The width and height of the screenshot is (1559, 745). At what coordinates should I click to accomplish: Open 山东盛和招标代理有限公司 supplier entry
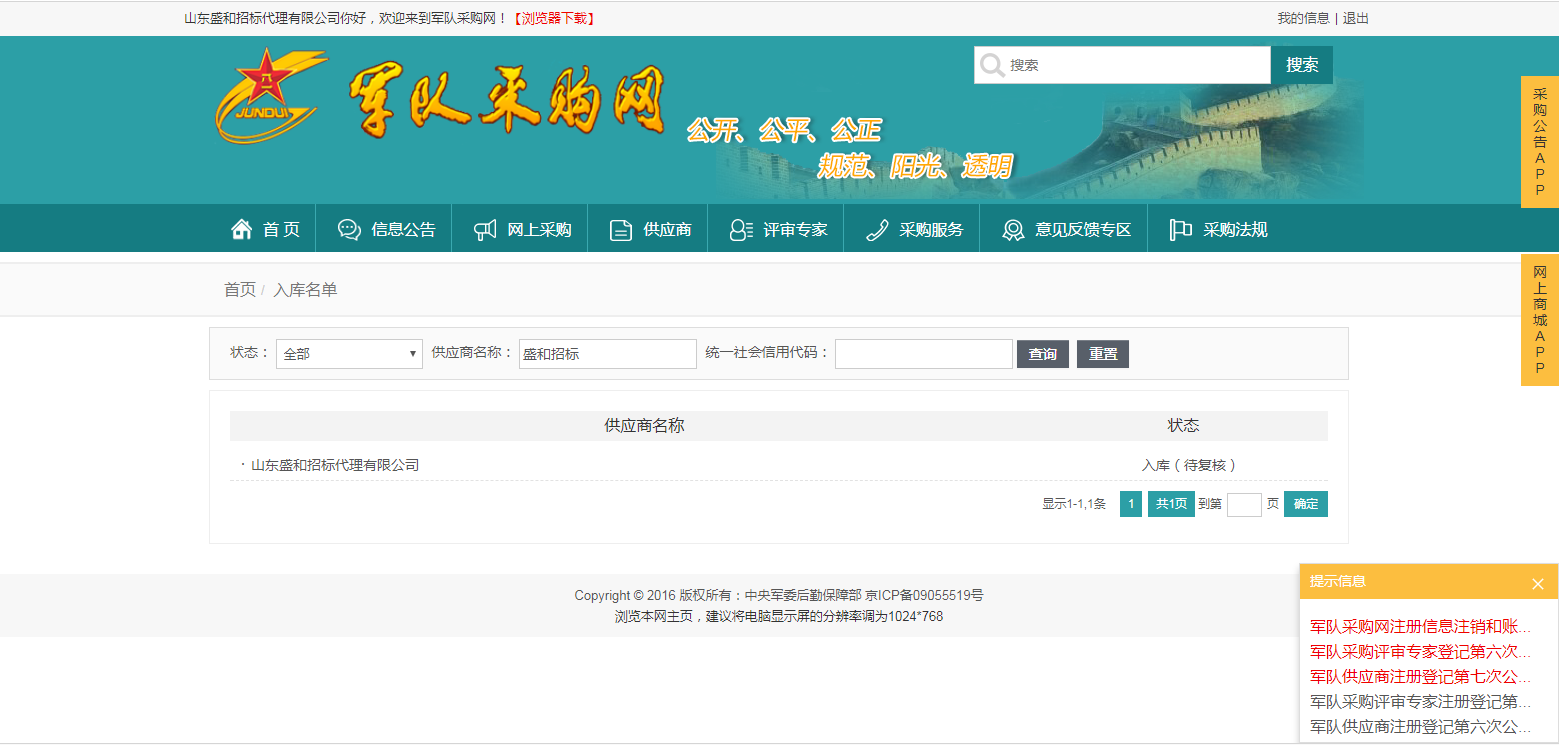[335, 465]
